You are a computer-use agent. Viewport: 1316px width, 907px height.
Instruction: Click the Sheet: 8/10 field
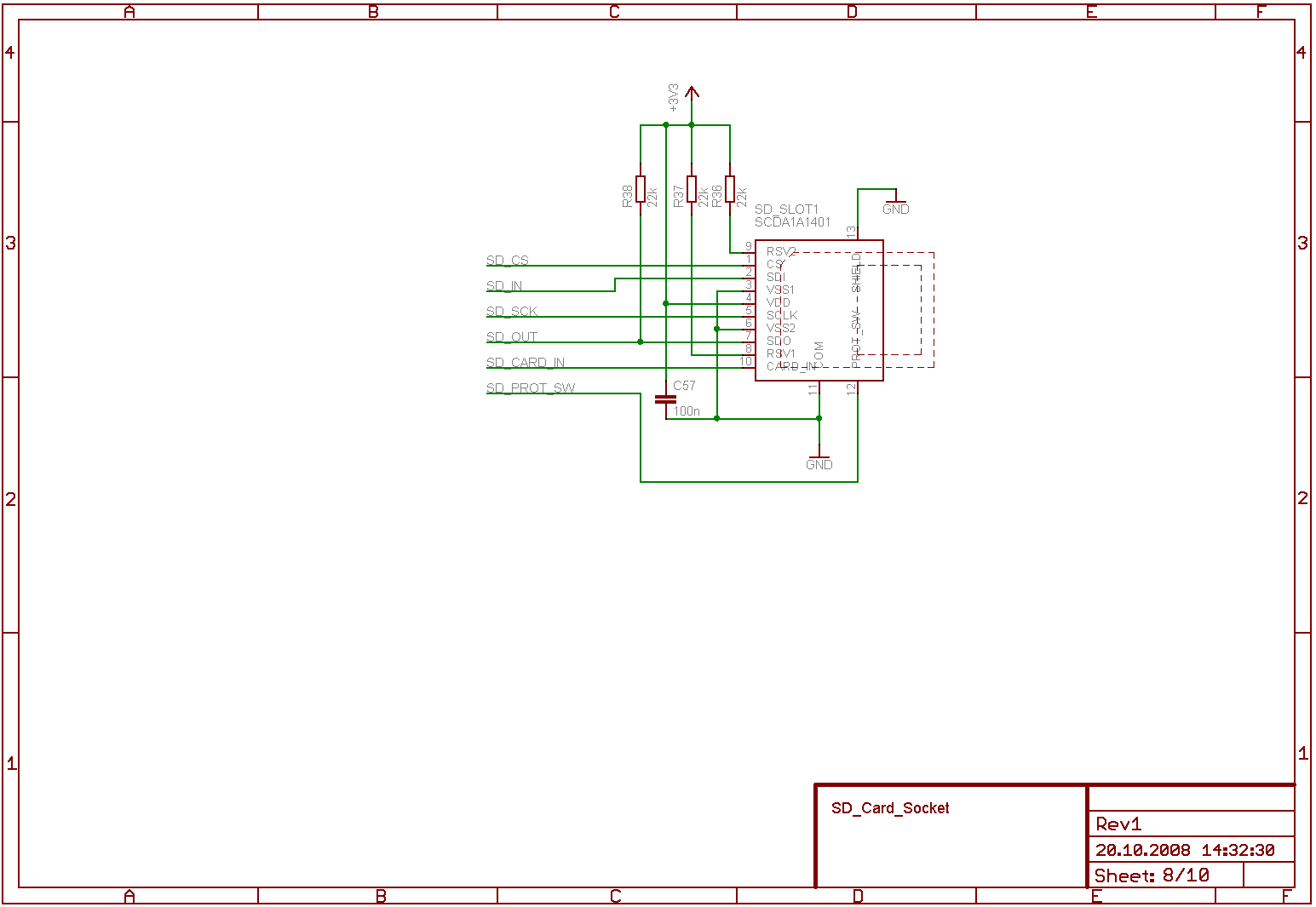click(1152, 875)
